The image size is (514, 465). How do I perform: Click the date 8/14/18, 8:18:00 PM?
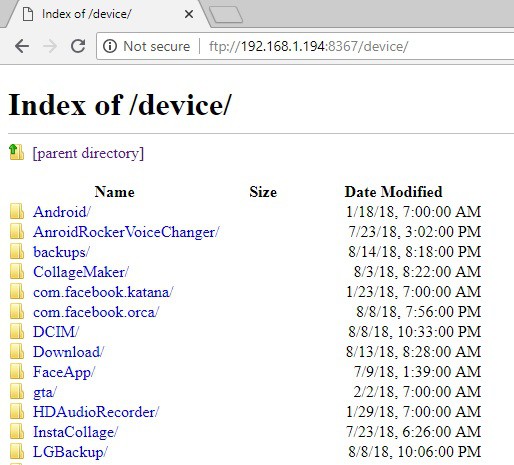tap(415, 252)
